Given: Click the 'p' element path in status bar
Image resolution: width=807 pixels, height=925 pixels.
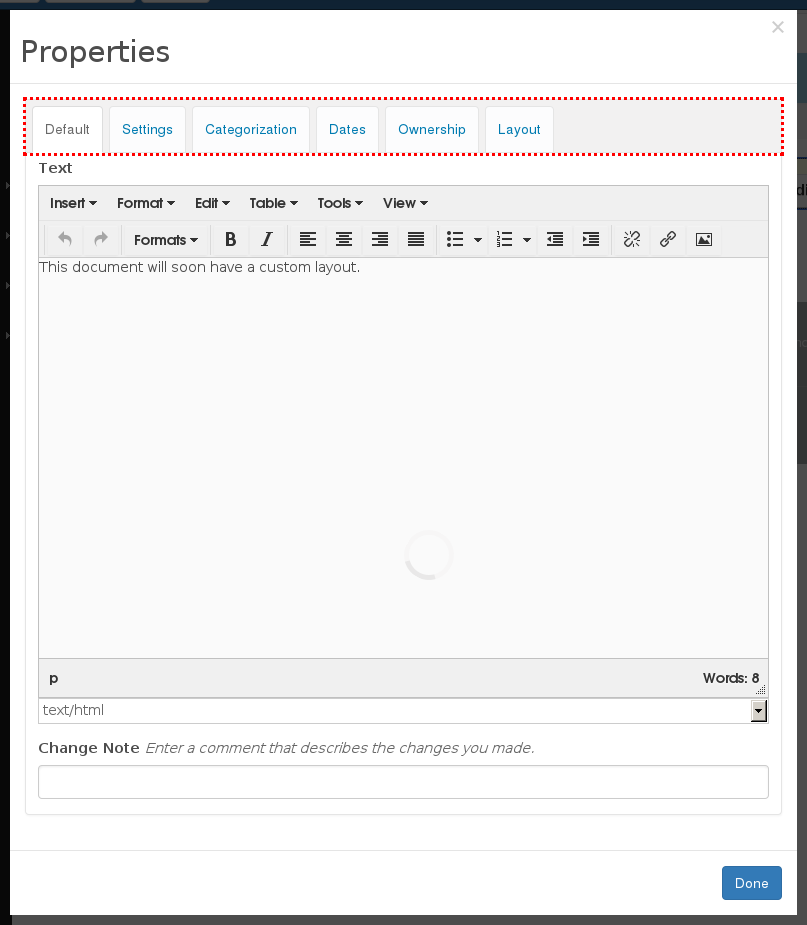Looking at the screenshot, I should pos(54,678).
